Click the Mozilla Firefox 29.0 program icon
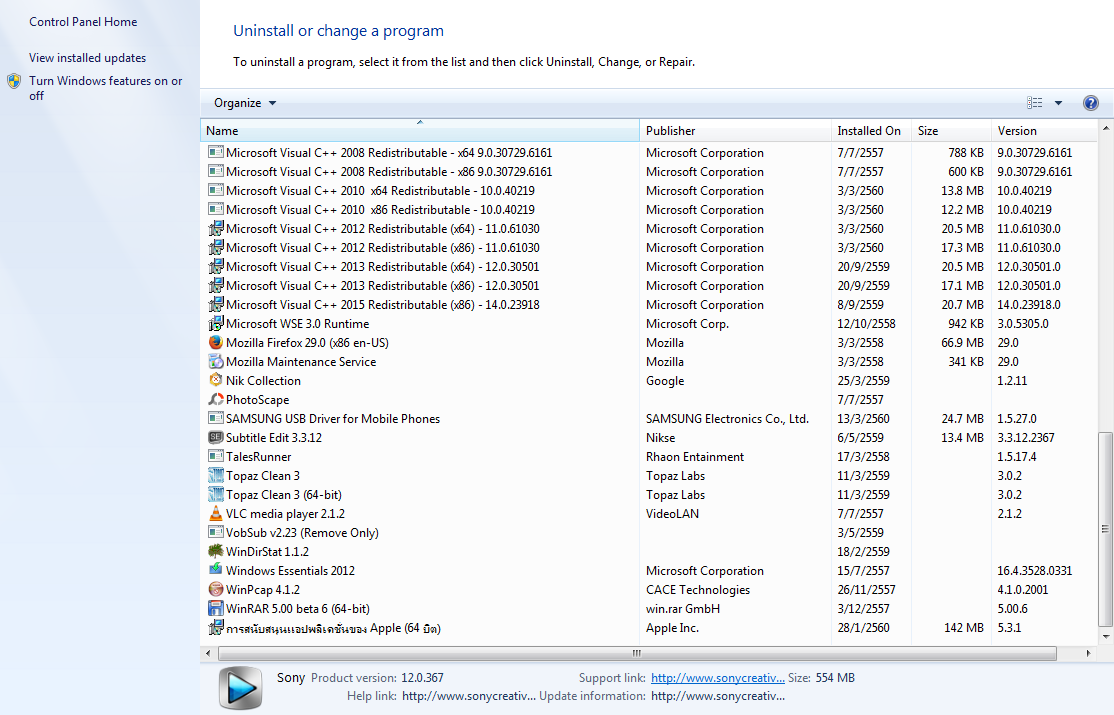The width and height of the screenshot is (1114, 715). [215, 343]
